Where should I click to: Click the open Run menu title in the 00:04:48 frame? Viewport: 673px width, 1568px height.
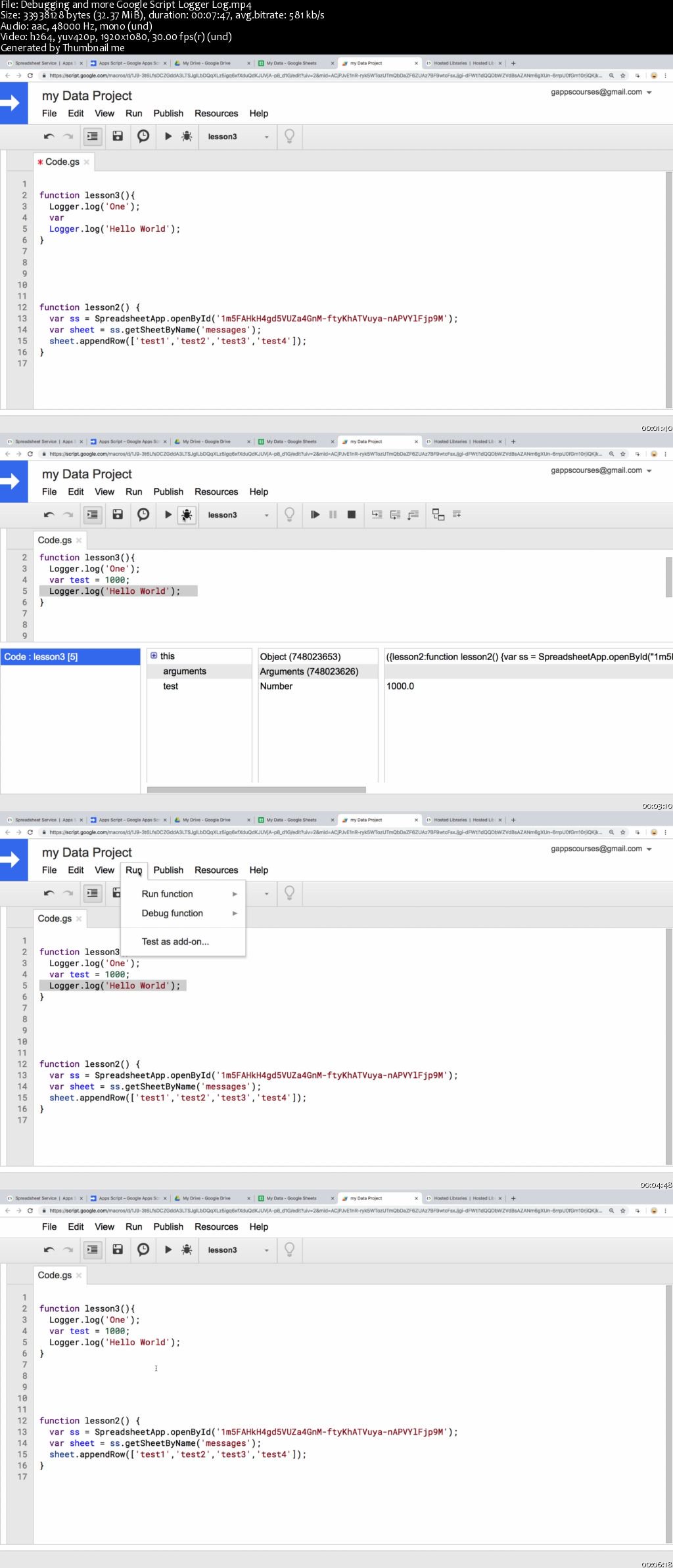[x=134, y=870]
